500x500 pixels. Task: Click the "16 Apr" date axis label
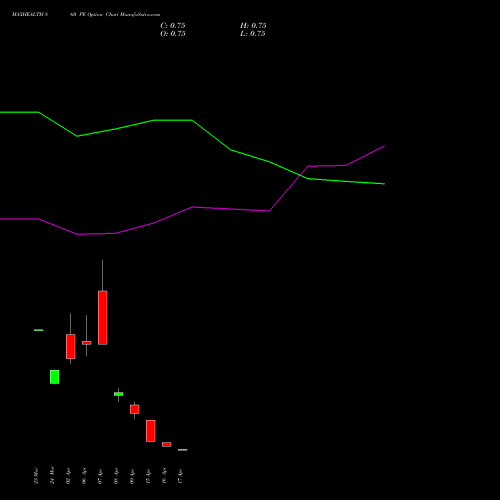164,476
